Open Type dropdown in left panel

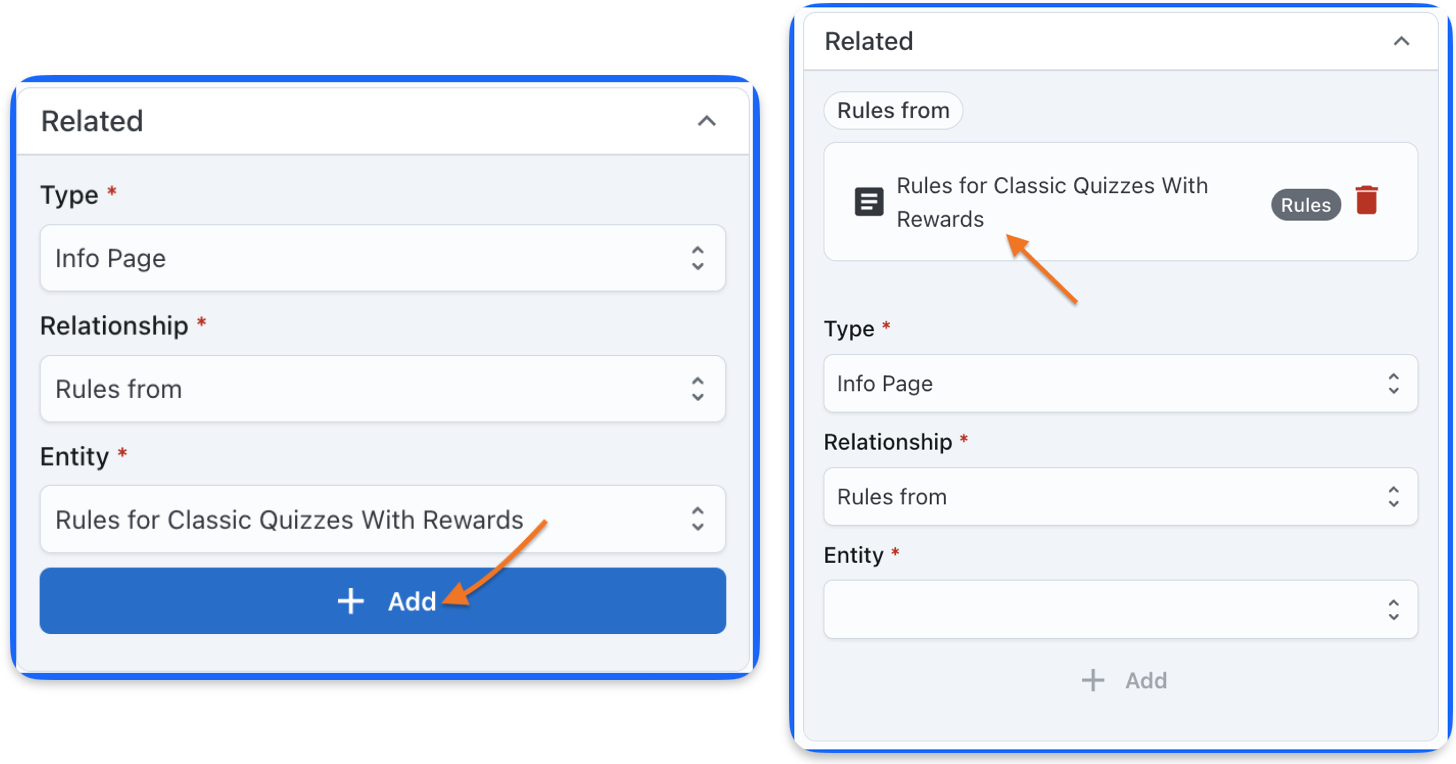point(382,258)
